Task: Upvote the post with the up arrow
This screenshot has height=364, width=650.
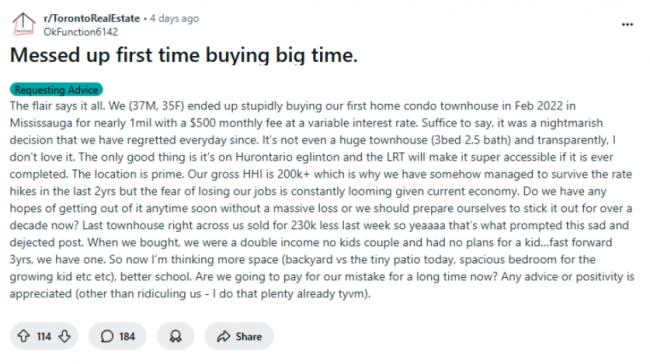Action: [x=23, y=336]
